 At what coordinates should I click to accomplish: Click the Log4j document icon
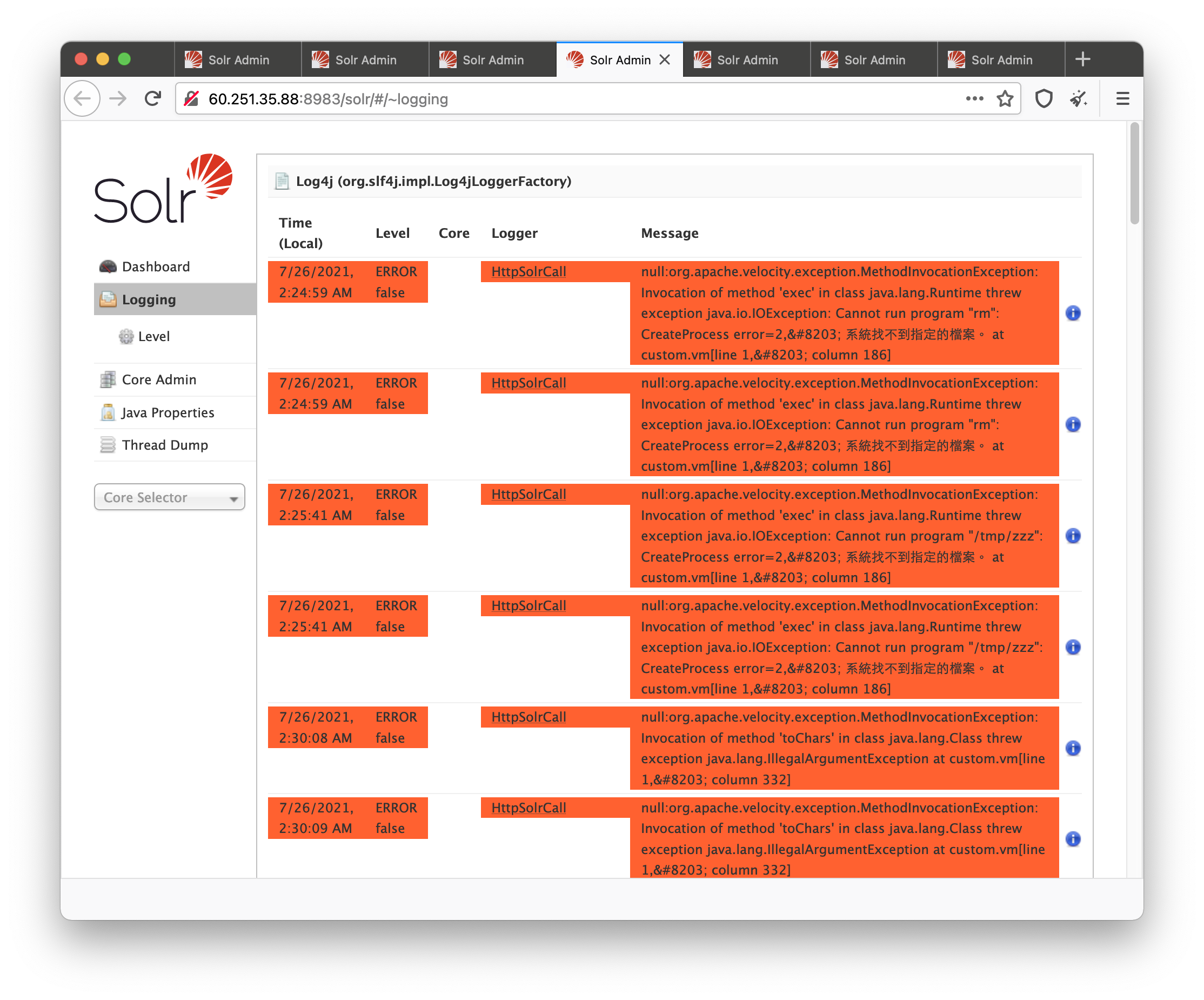pyautogui.click(x=282, y=181)
